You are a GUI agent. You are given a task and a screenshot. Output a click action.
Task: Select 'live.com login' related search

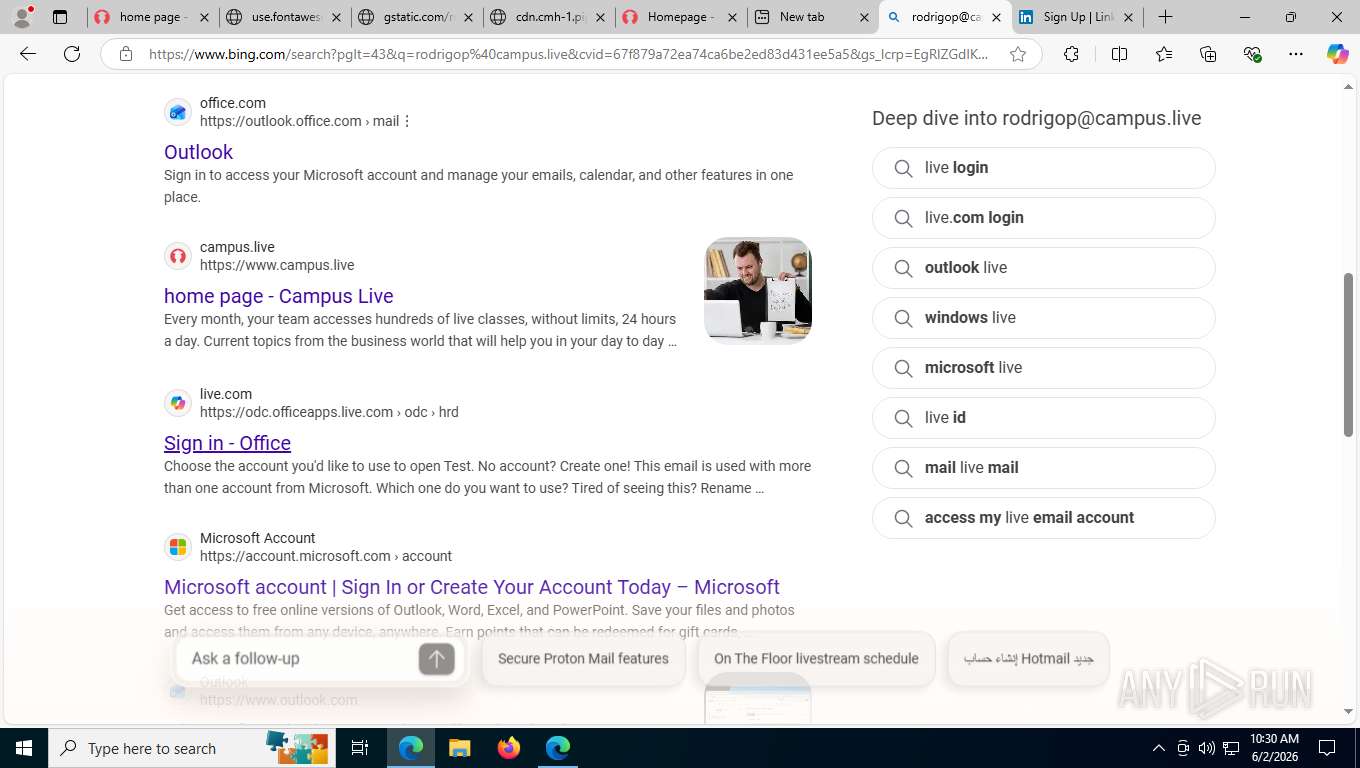coord(1043,218)
